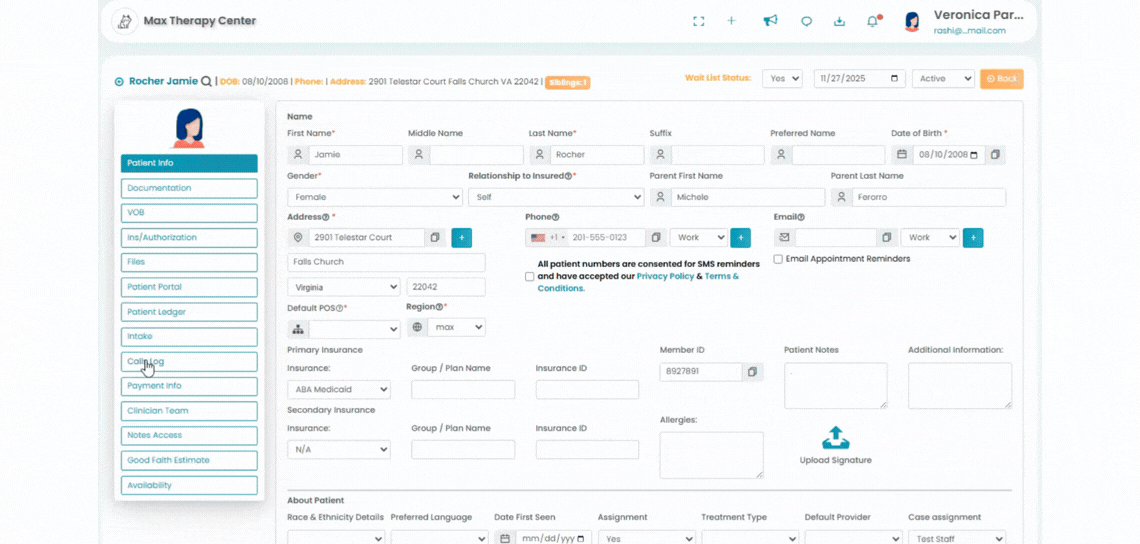
Task: Open the chat bubble icon
Action: pyautogui.click(x=806, y=21)
